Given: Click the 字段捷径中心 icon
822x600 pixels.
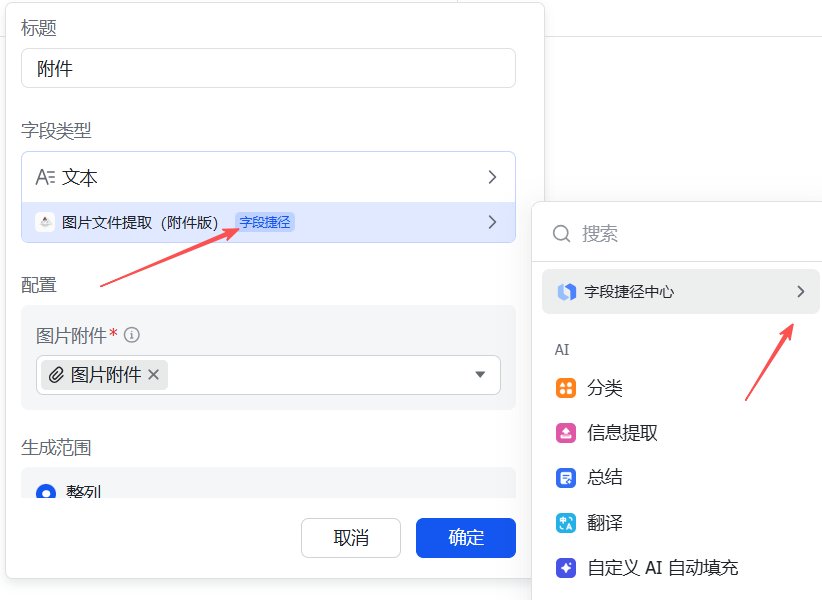Looking at the screenshot, I should 563,291.
